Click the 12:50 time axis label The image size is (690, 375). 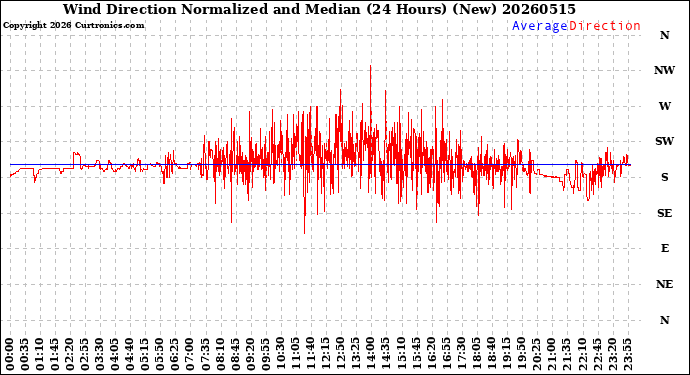[341, 354]
